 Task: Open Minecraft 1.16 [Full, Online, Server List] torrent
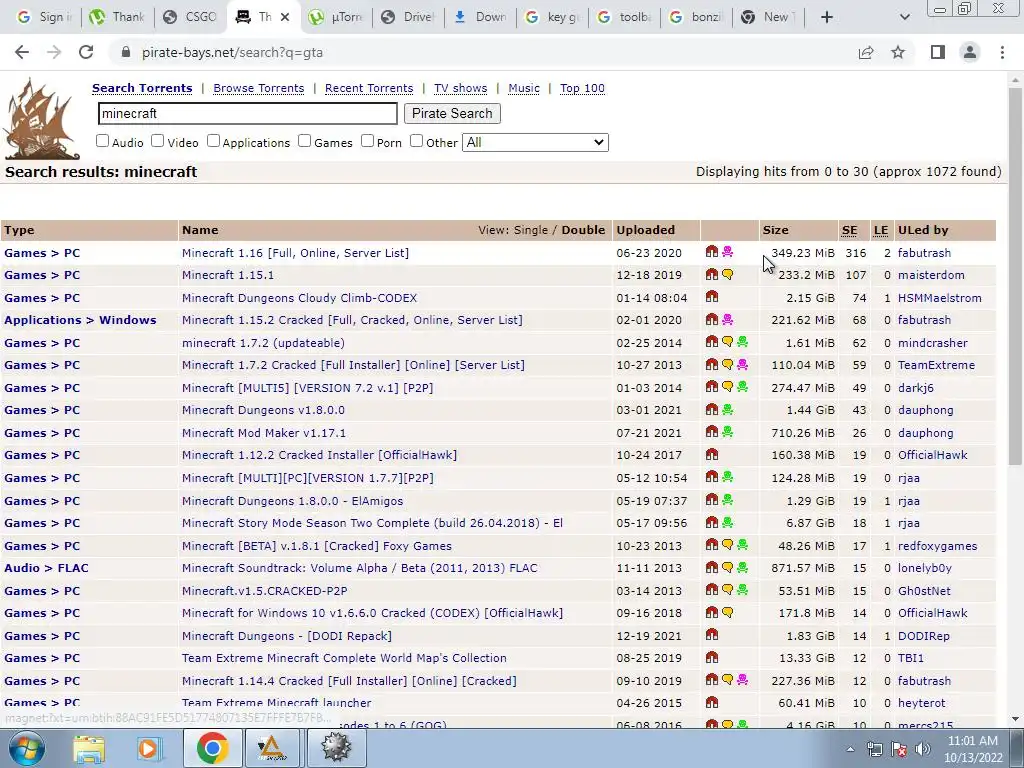point(295,253)
